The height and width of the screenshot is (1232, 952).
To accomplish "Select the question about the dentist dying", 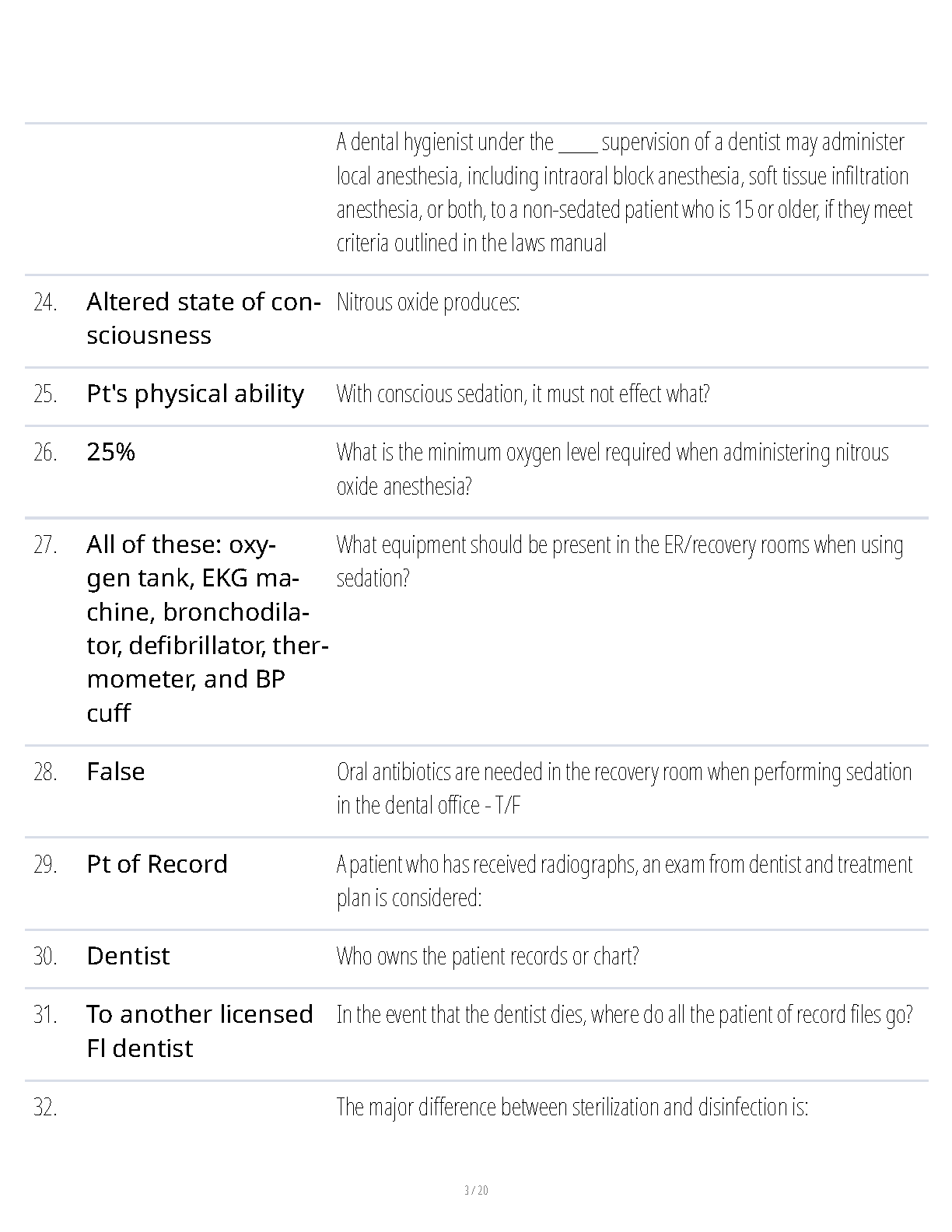I will point(625,1015).
